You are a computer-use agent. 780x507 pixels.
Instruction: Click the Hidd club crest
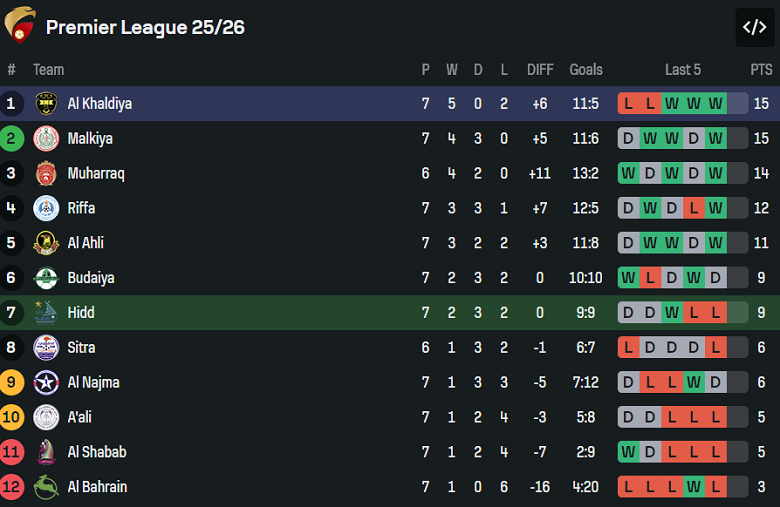46,313
